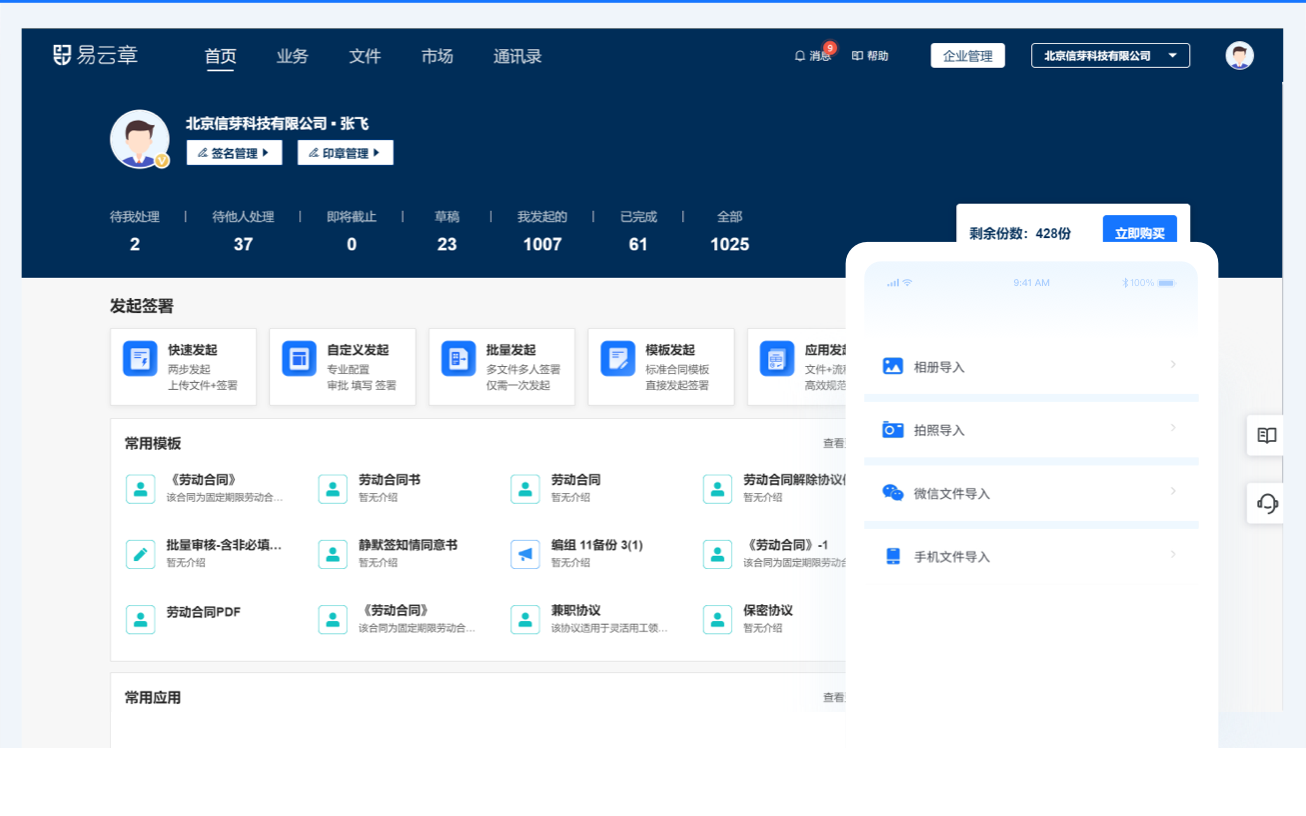The height and width of the screenshot is (816, 1306).
Task: Click the 企业管理 button
Action: pos(967,56)
